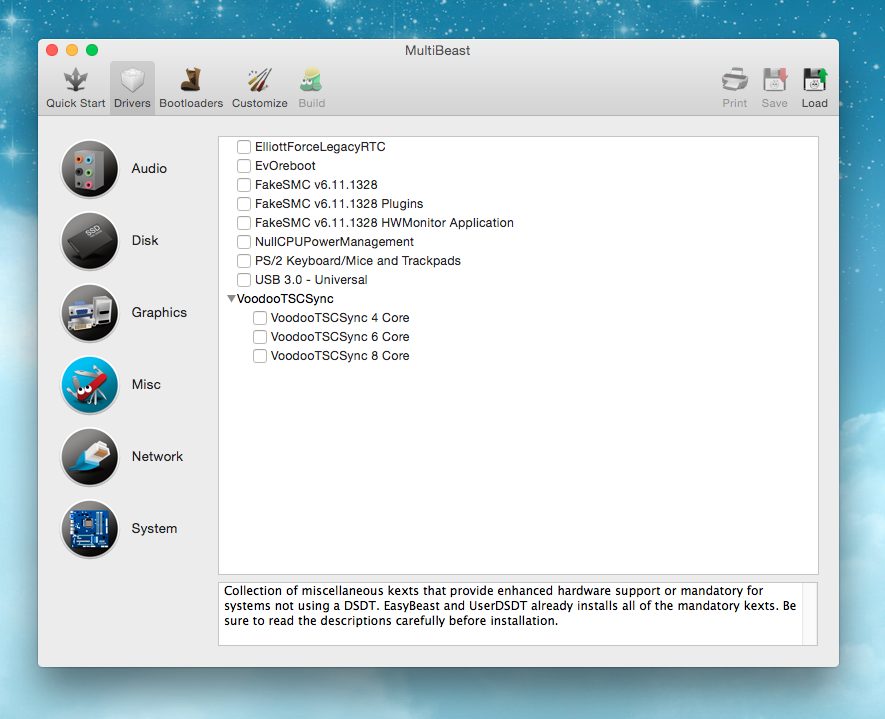Click the description box scrollbar
Image resolution: width=885 pixels, height=719 pixels.
[810, 614]
